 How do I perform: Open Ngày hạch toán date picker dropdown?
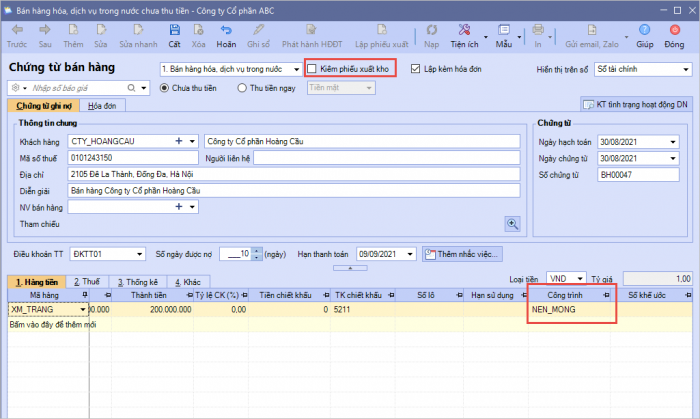671,142
